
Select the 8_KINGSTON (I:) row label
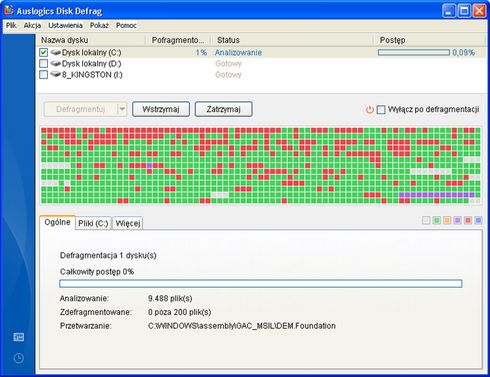click(x=92, y=74)
